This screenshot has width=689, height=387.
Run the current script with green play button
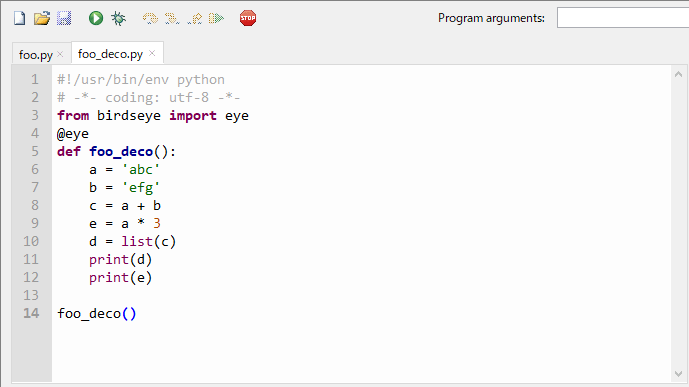[96, 18]
